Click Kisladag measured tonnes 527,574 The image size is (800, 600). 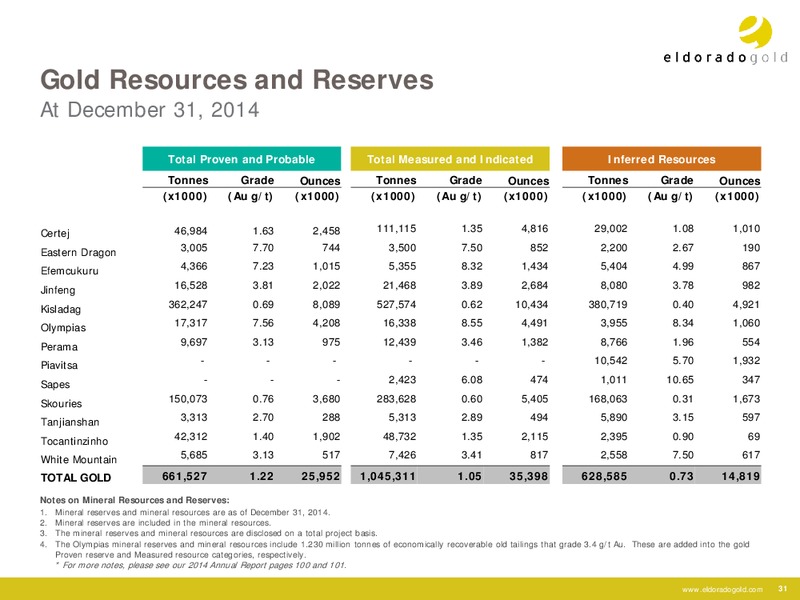[396, 305]
